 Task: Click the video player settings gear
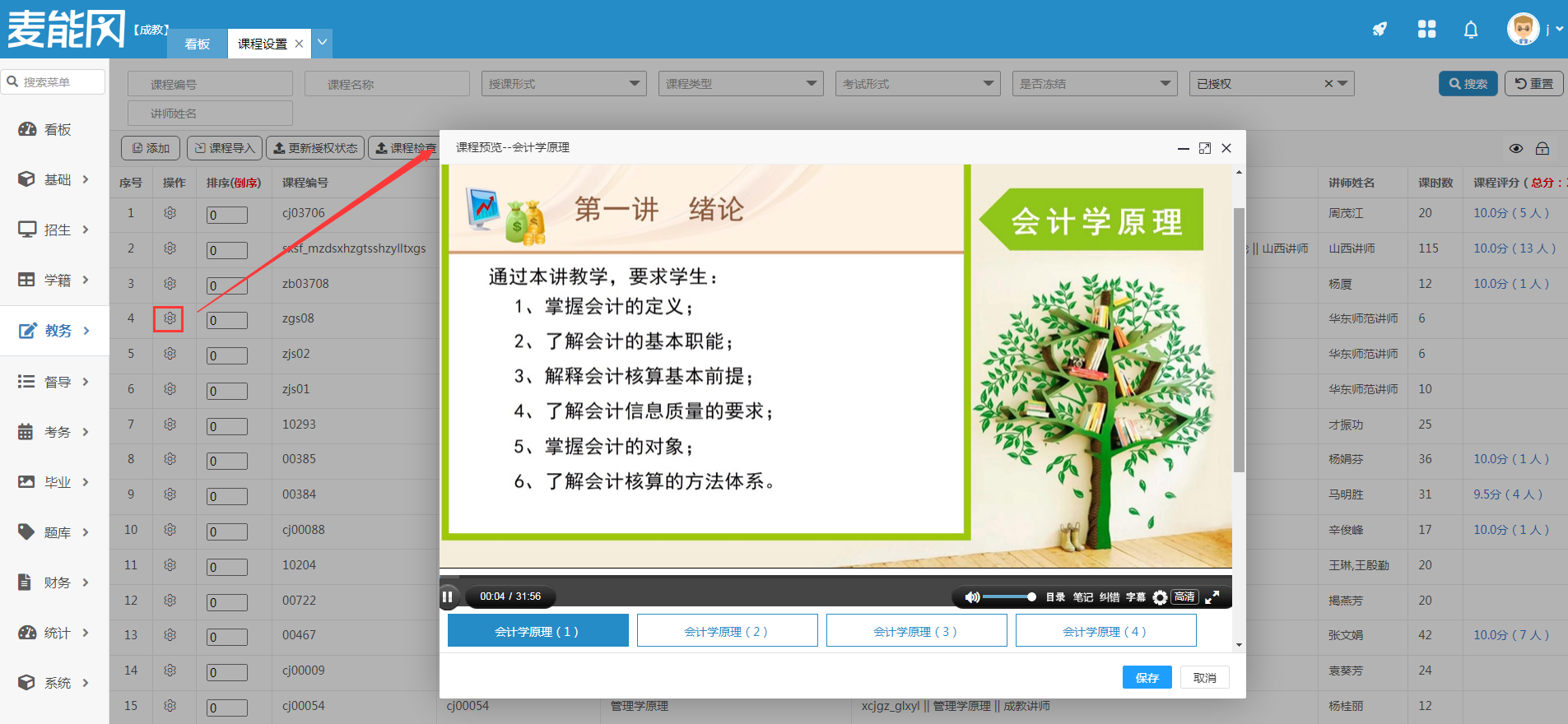tap(1160, 597)
